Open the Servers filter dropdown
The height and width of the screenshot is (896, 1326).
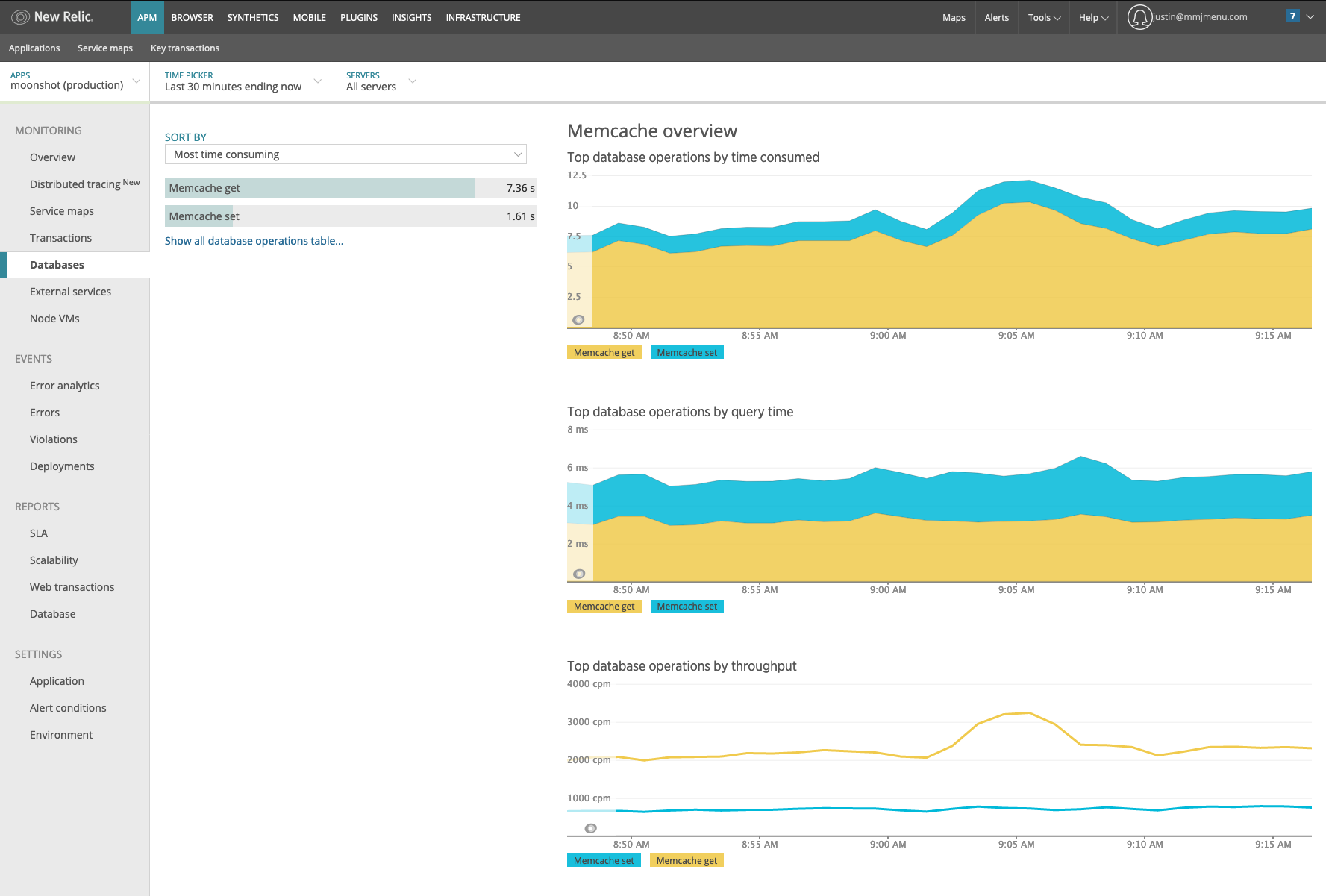tap(381, 81)
